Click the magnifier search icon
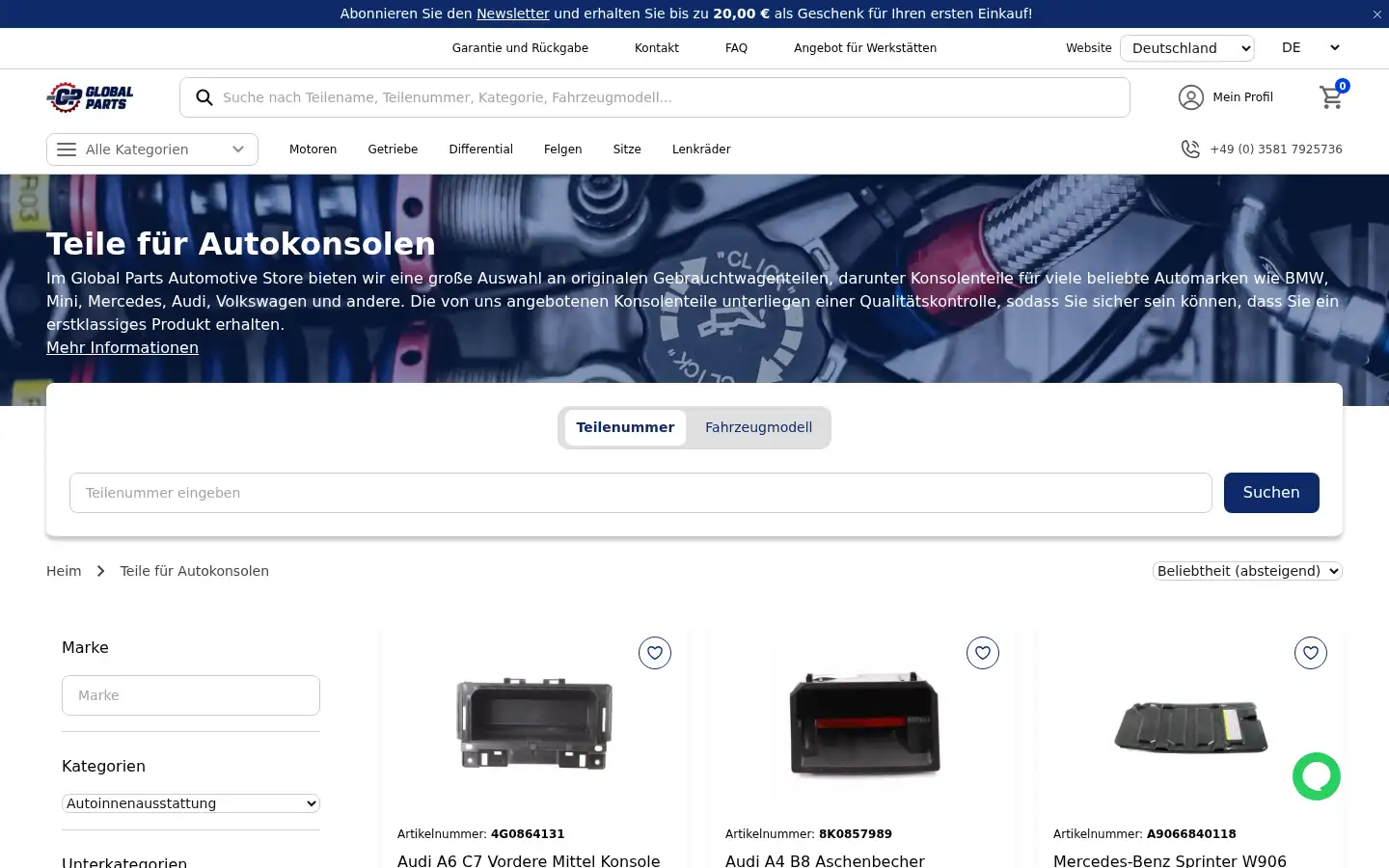 click(x=204, y=97)
